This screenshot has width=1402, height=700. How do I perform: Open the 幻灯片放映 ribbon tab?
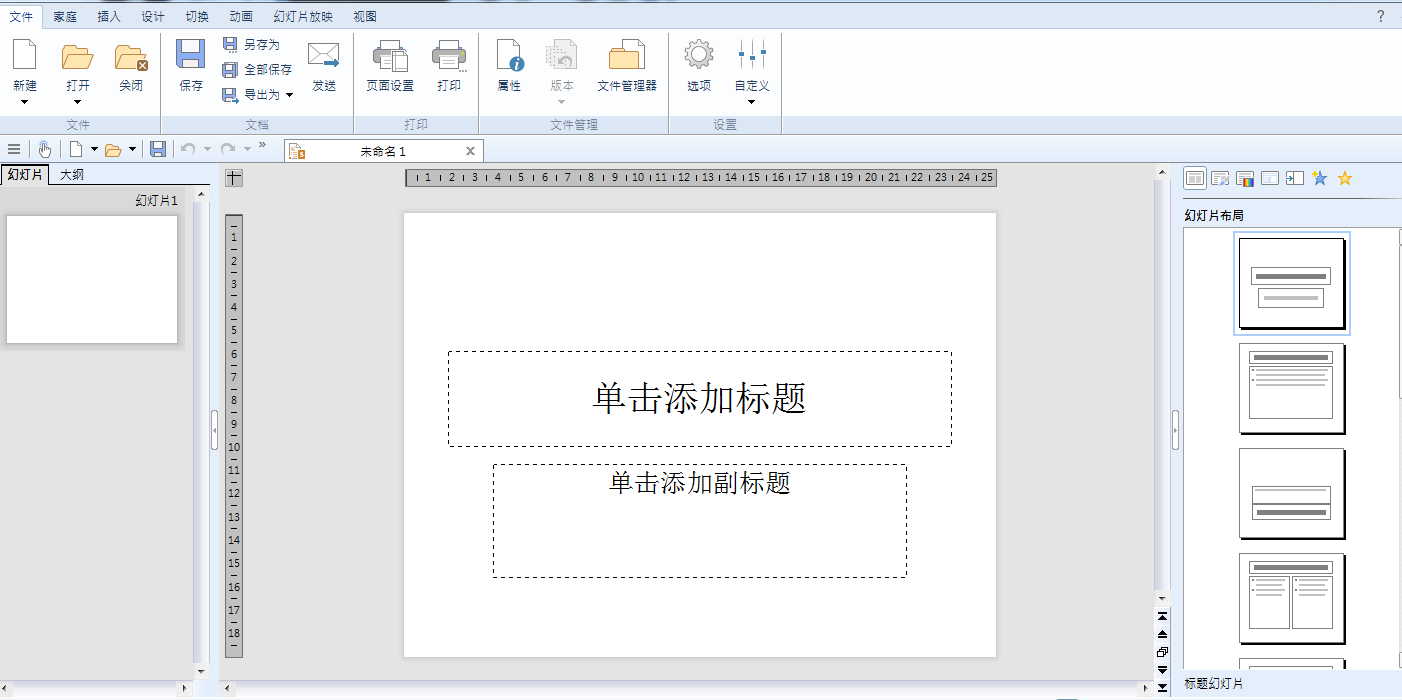(x=303, y=17)
